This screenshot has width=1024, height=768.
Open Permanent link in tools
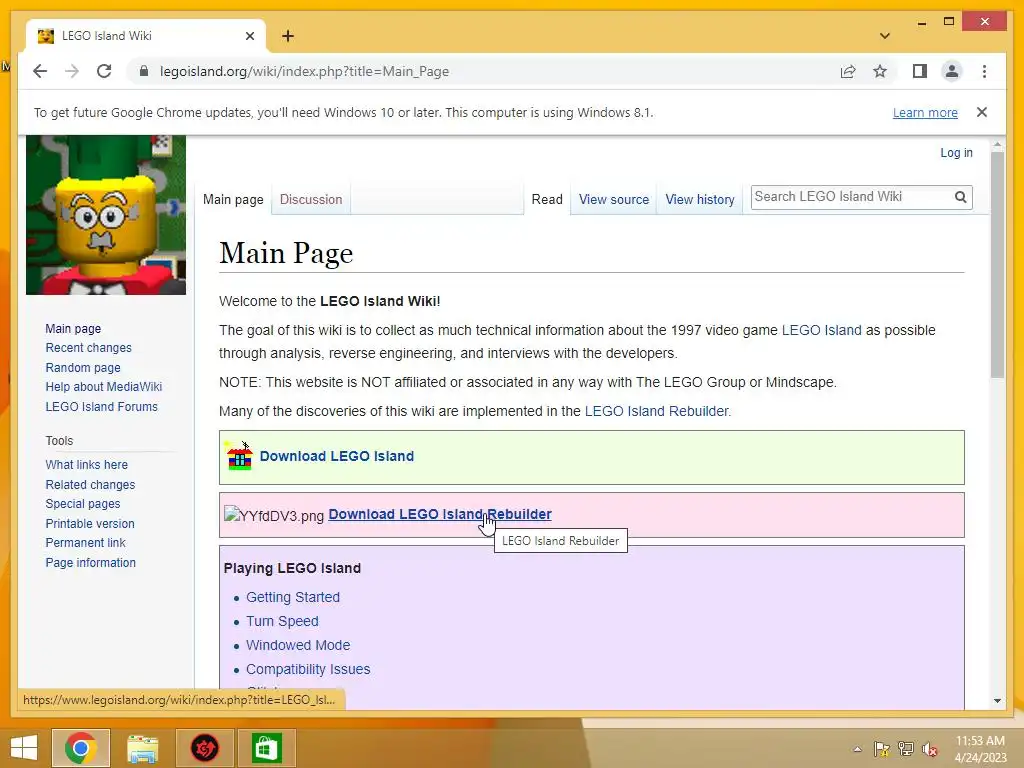tap(85, 543)
